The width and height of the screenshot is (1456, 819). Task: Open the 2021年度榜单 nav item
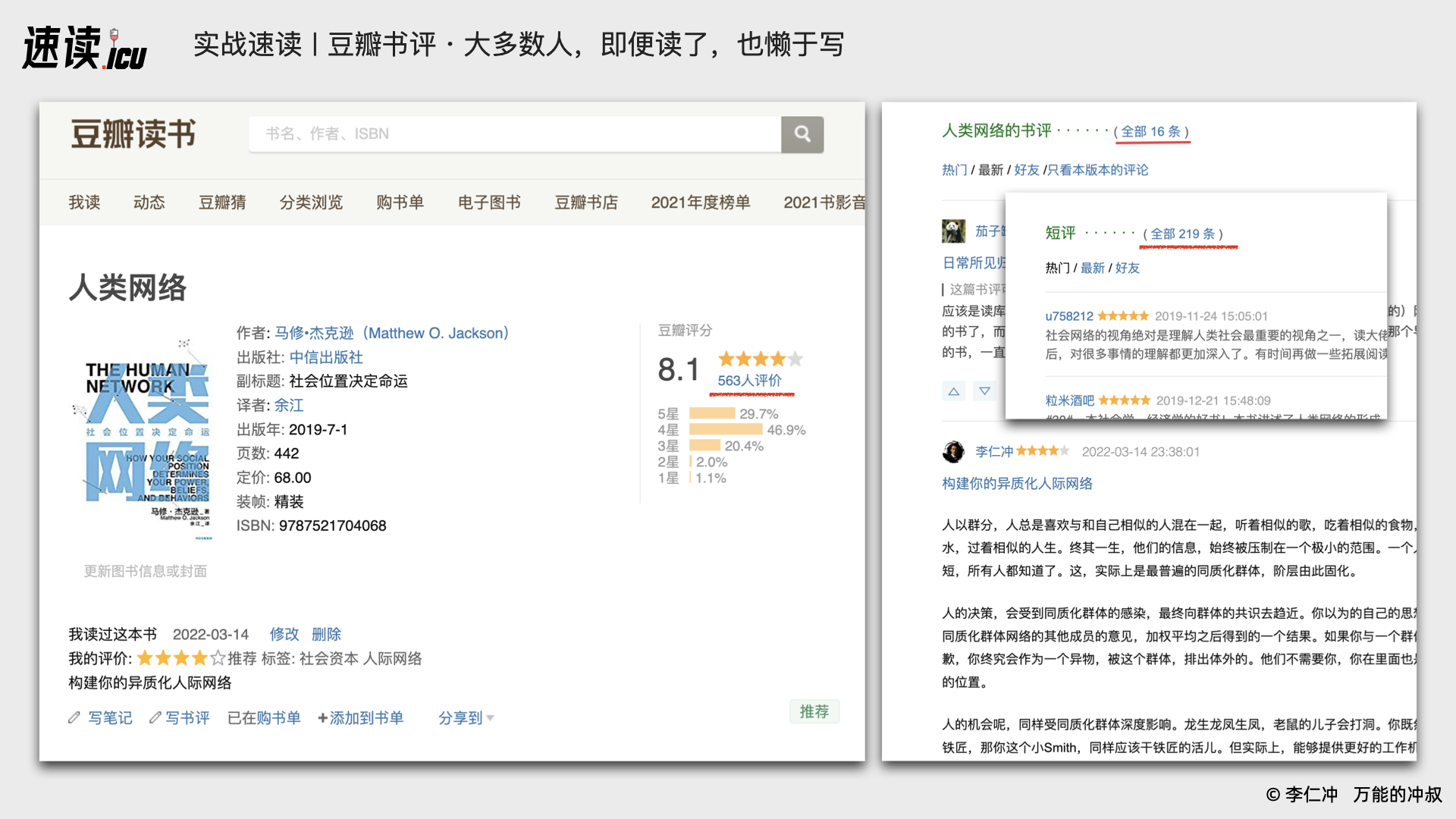pyautogui.click(x=701, y=202)
